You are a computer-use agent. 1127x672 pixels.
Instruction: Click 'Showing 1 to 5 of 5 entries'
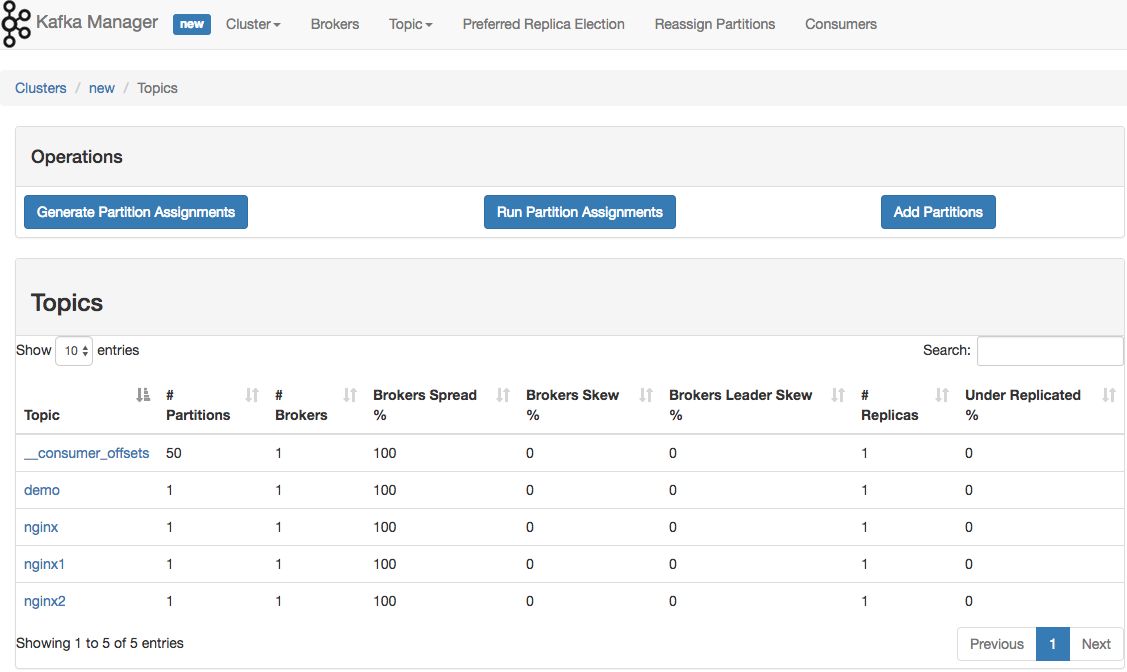click(100, 643)
